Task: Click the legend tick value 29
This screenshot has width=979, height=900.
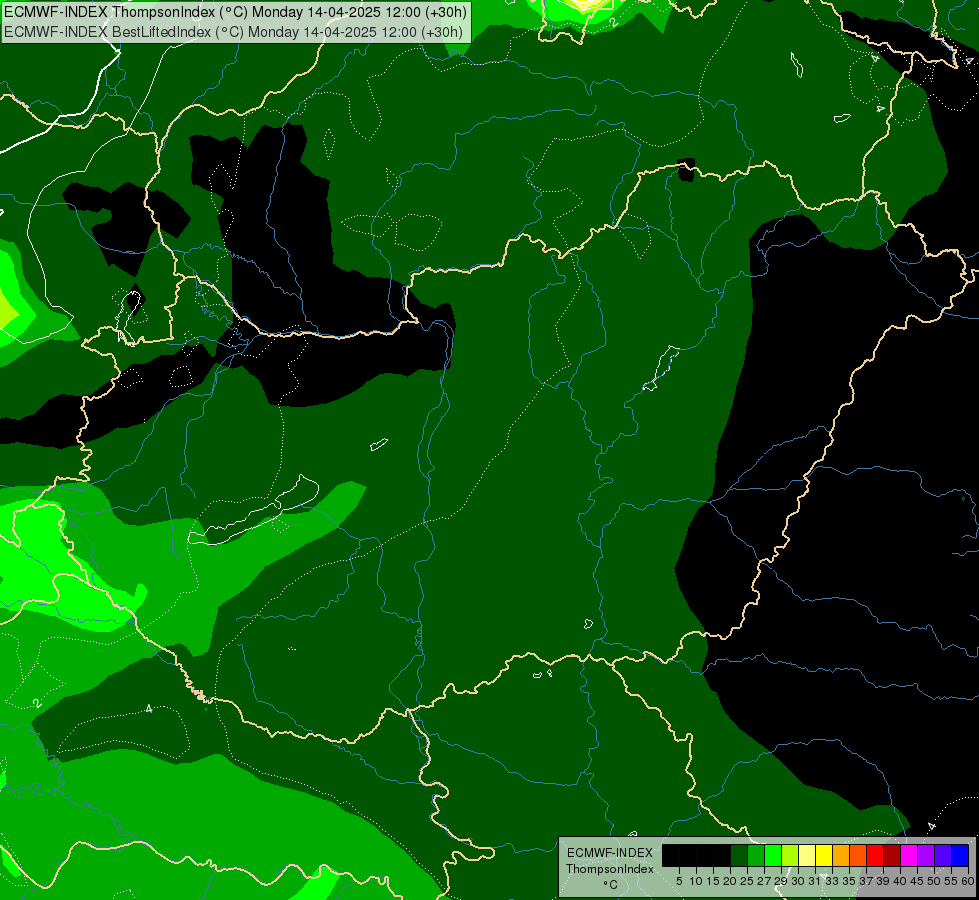Action: pyautogui.click(x=781, y=881)
